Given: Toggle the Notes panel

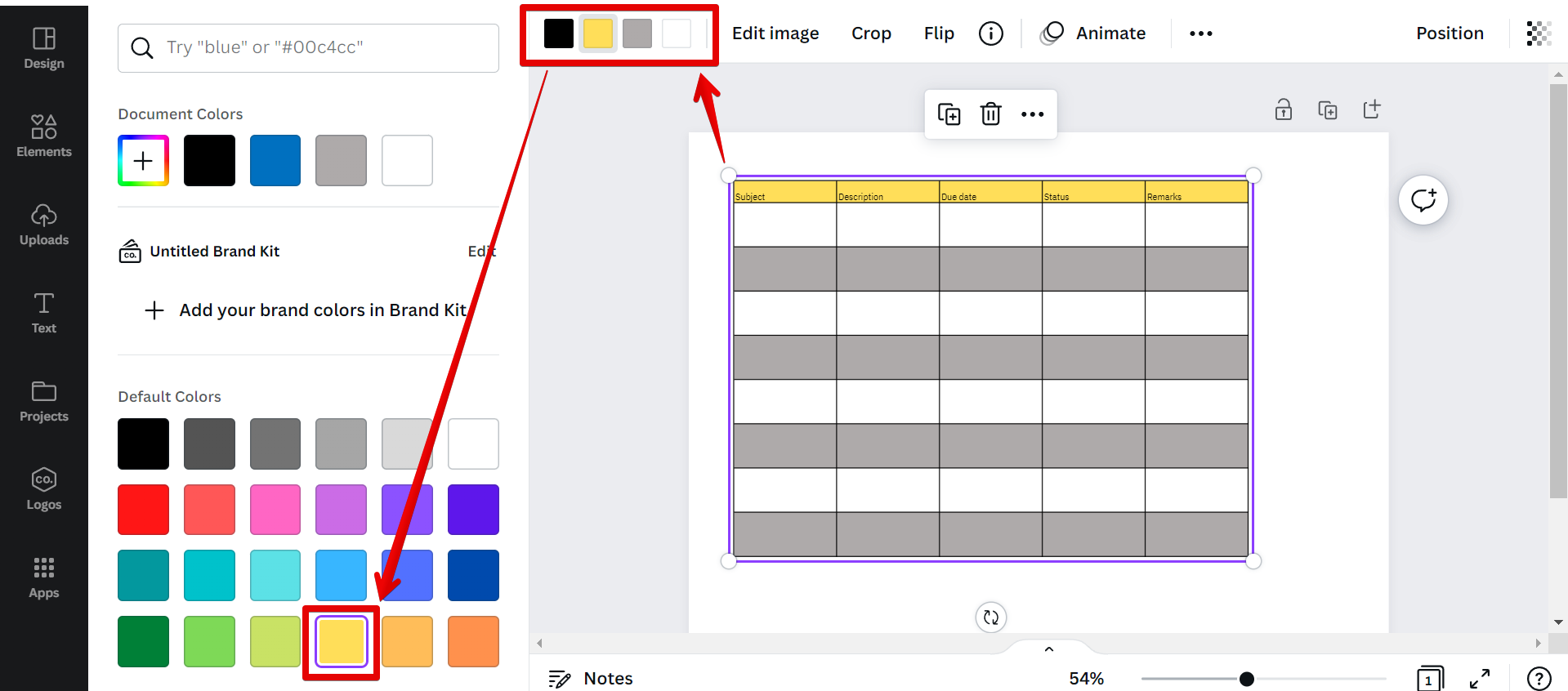Looking at the screenshot, I should point(591,678).
